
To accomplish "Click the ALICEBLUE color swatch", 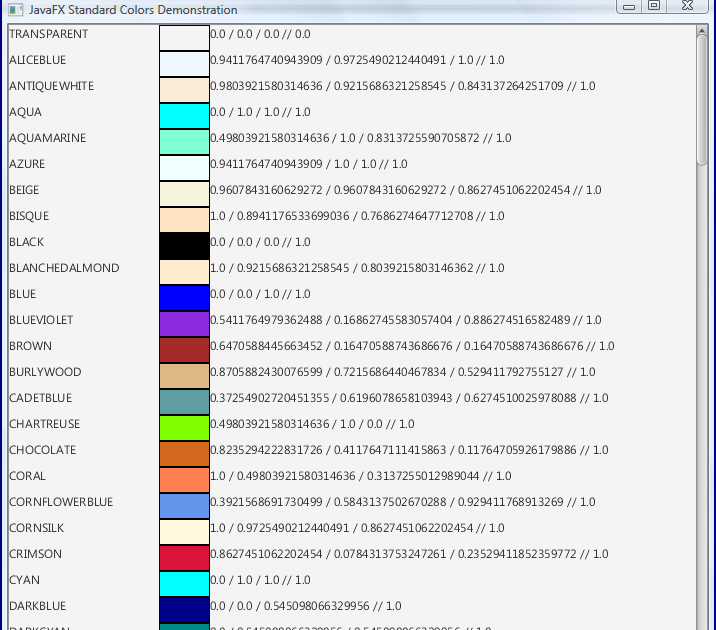I will click(184, 64).
